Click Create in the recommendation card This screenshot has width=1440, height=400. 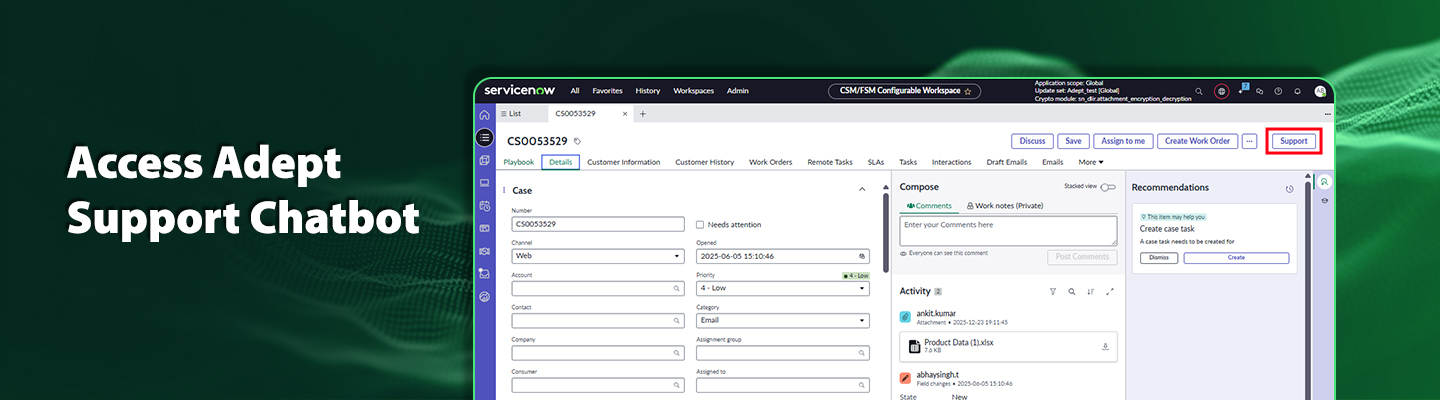1236,258
